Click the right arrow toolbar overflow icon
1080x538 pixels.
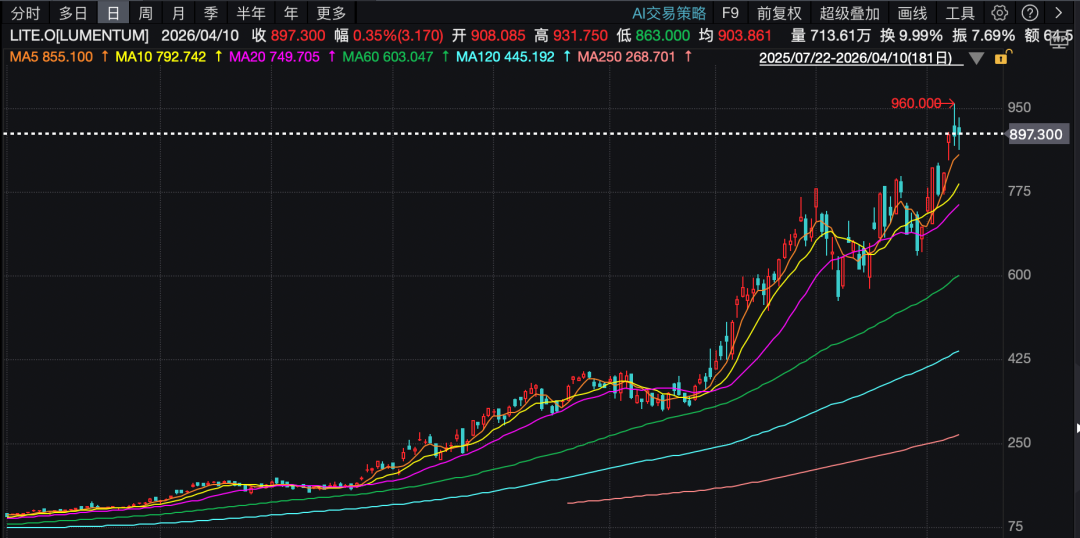[x=1058, y=13]
